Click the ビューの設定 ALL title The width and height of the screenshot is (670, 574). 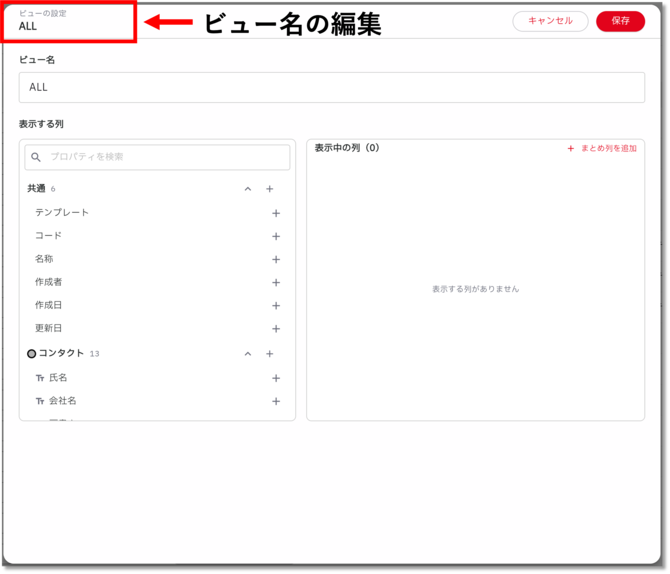tap(43, 21)
